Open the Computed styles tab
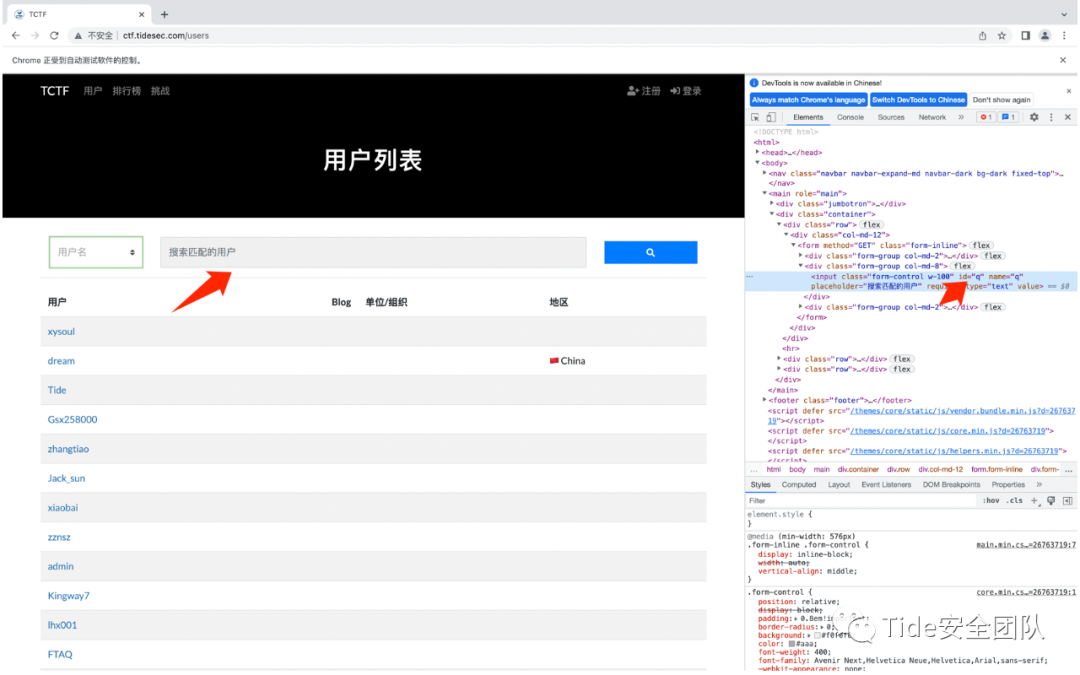The image size is (1080, 675). click(798, 485)
